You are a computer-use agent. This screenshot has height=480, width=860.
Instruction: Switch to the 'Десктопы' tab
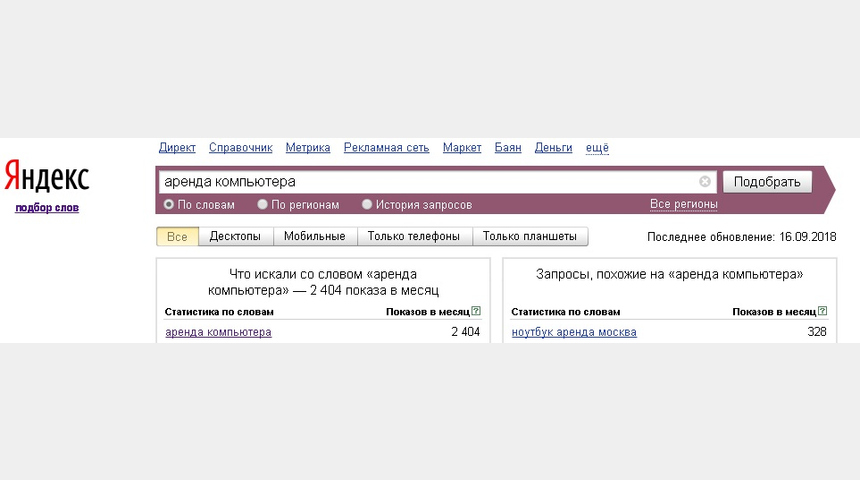point(235,236)
